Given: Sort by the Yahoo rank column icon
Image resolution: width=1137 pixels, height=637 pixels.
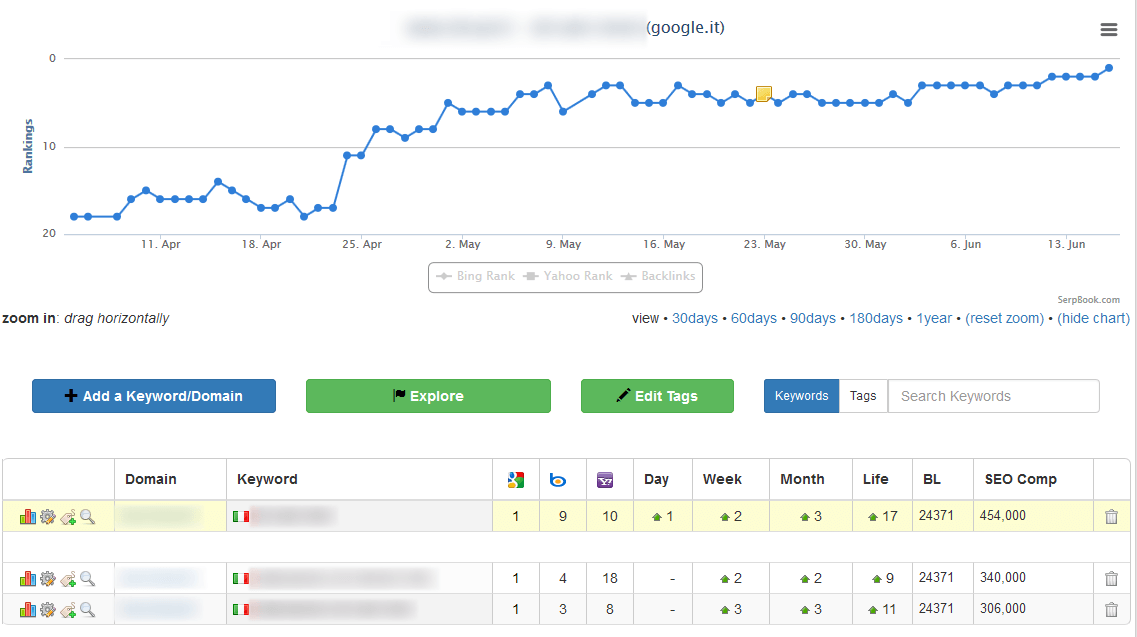Looking at the screenshot, I should pyautogui.click(x=605, y=480).
